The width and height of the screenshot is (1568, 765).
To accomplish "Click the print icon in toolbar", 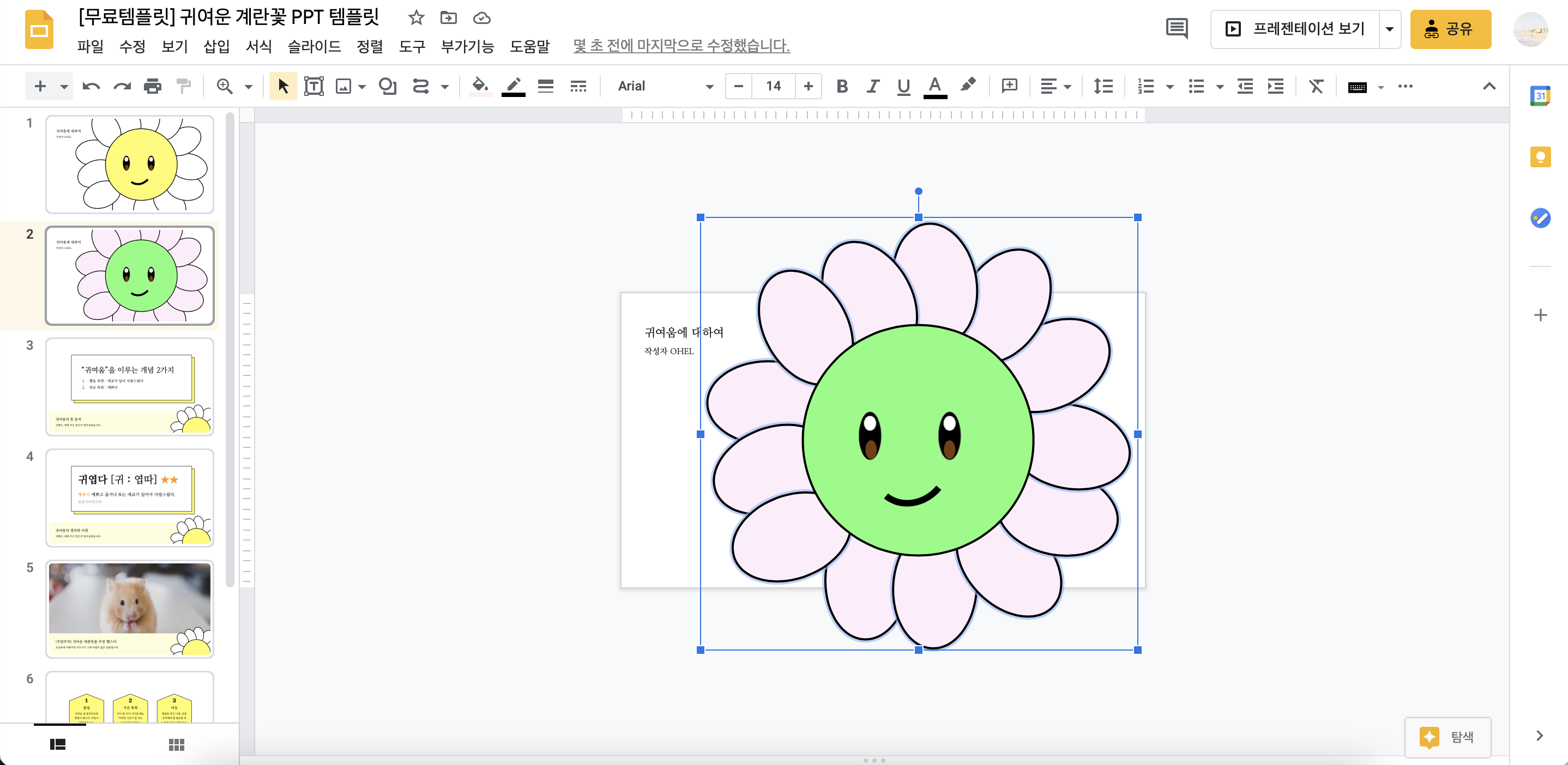I will [152, 86].
